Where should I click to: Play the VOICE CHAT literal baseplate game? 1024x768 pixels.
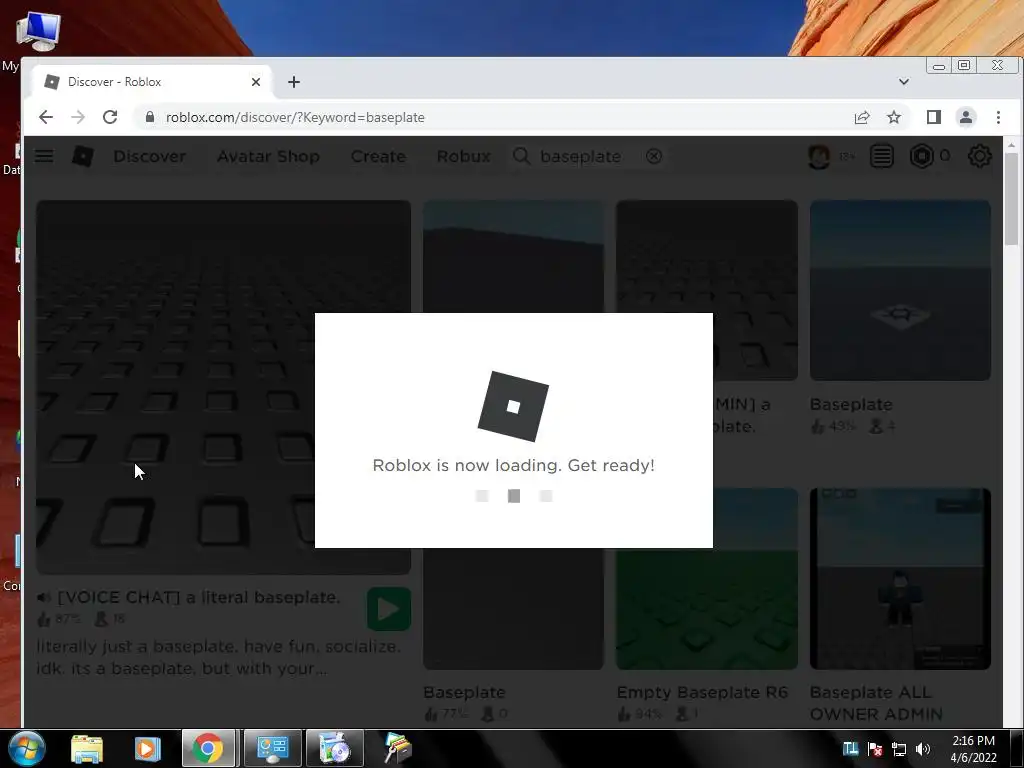pyautogui.click(x=389, y=609)
